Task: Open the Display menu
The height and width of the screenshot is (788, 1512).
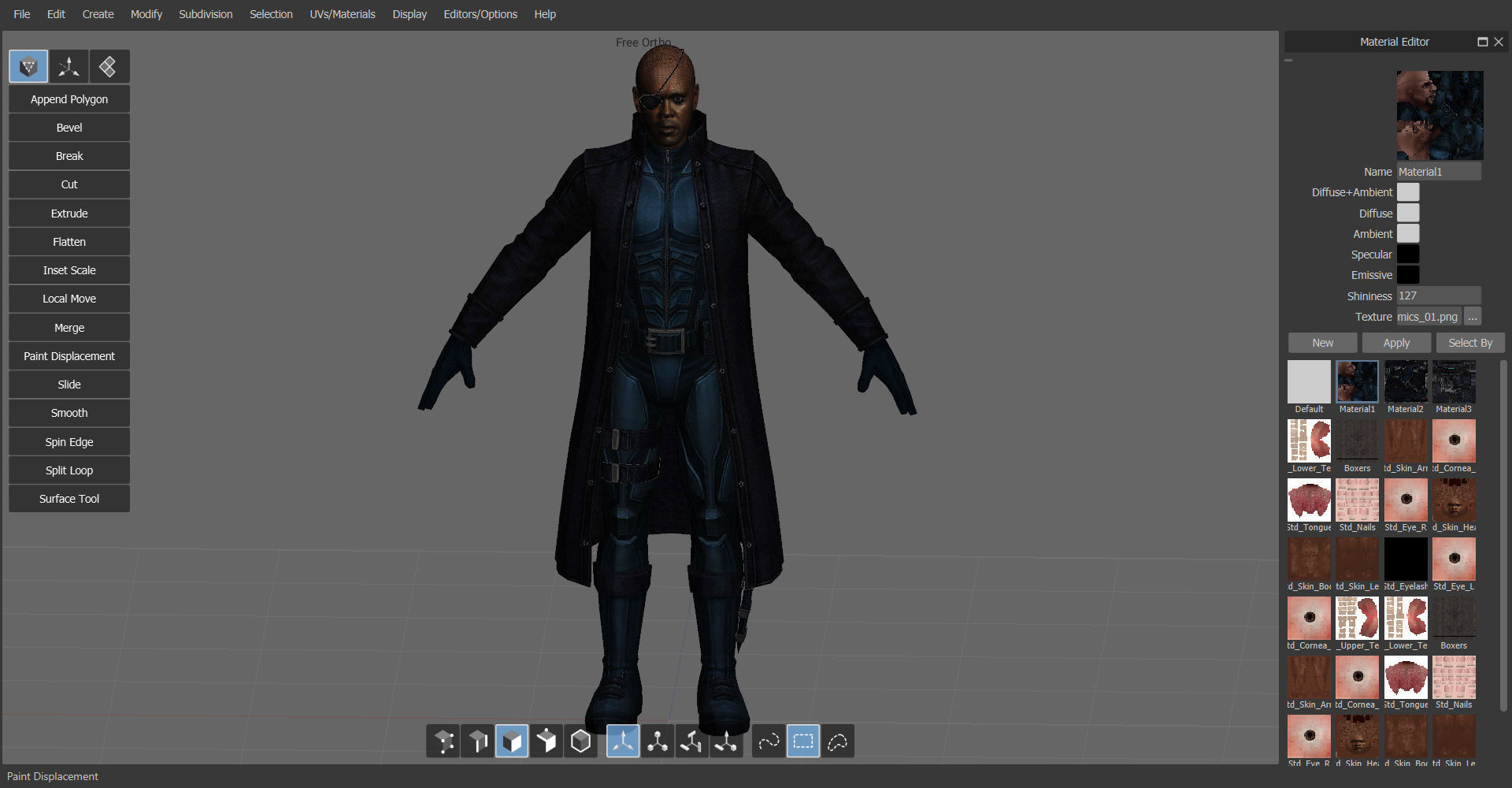Action: click(409, 14)
